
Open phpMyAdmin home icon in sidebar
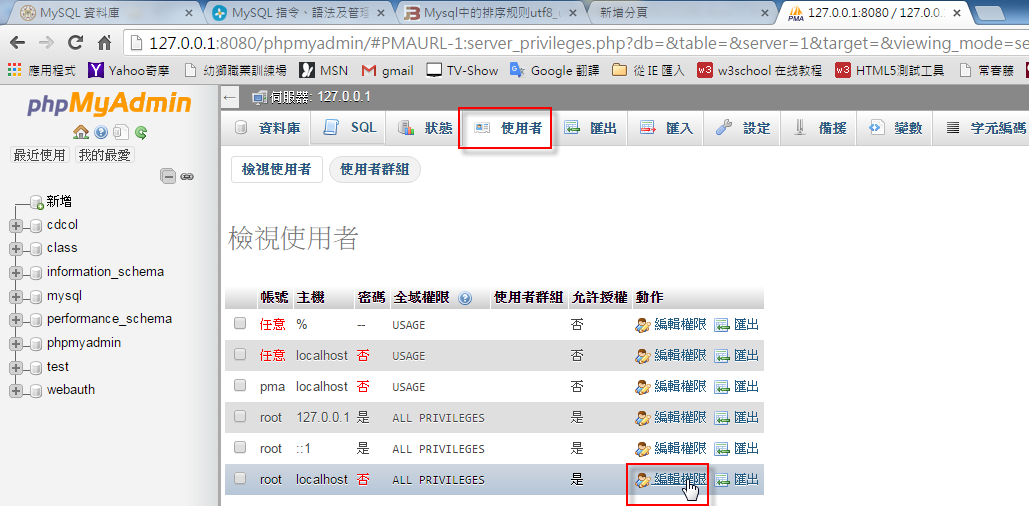click(81, 133)
